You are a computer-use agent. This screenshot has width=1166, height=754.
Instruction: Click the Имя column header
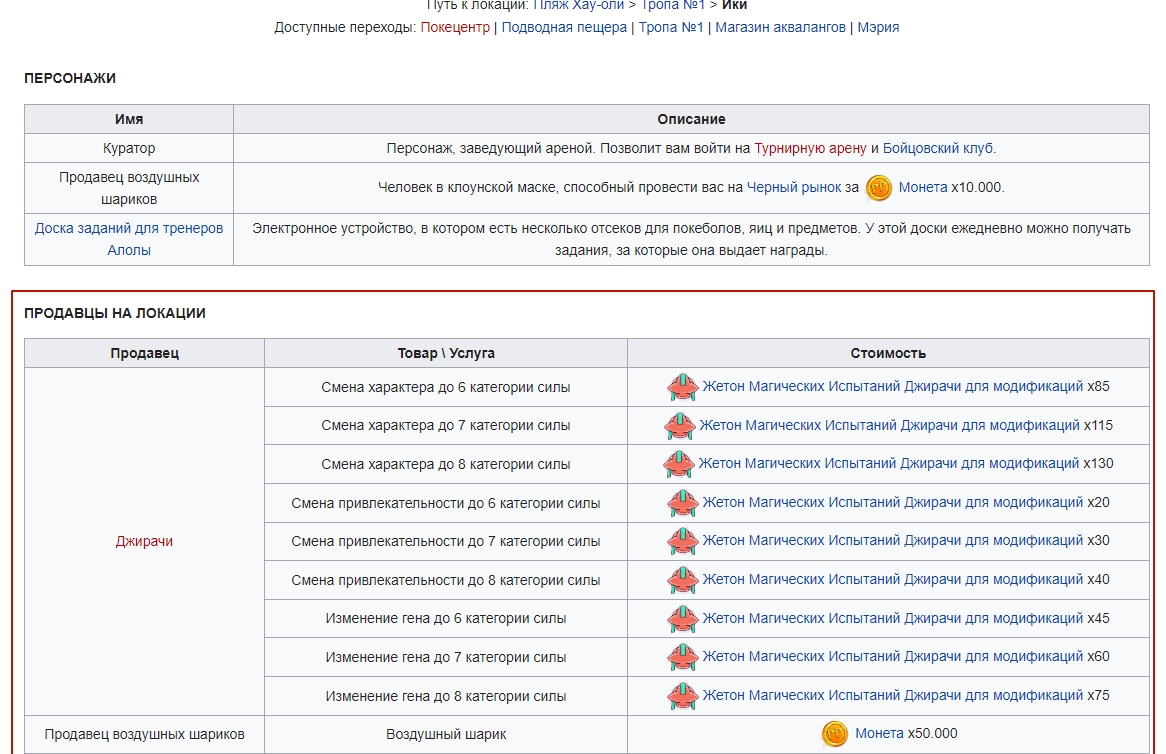129,119
